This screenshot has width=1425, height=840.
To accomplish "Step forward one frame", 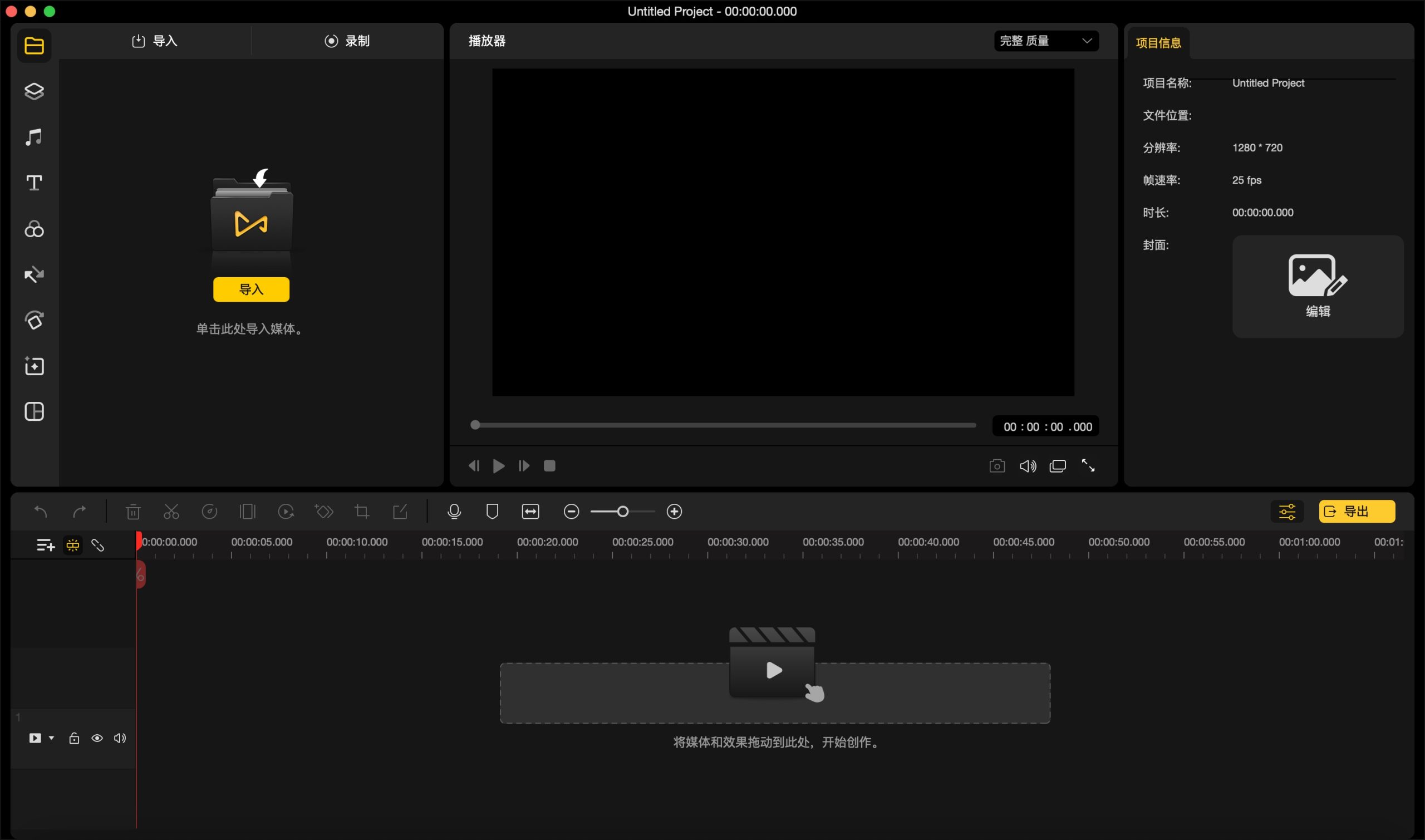I will click(524, 466).
